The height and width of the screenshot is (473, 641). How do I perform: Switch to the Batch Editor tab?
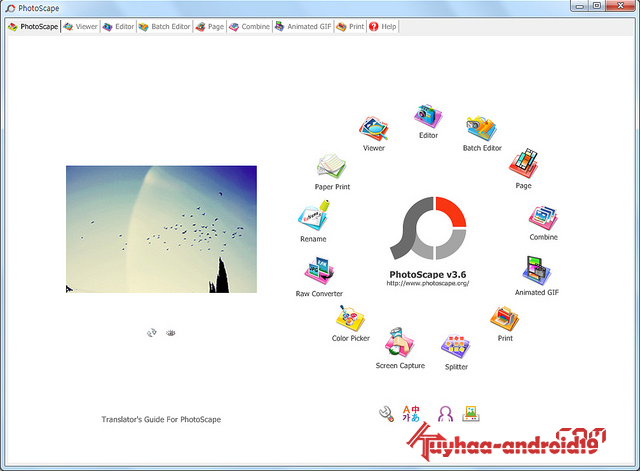point(164,27)
